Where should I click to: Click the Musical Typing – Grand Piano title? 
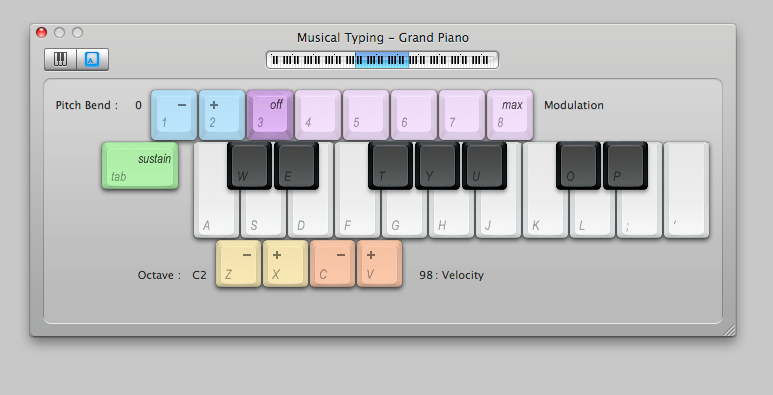coord(383,37)
